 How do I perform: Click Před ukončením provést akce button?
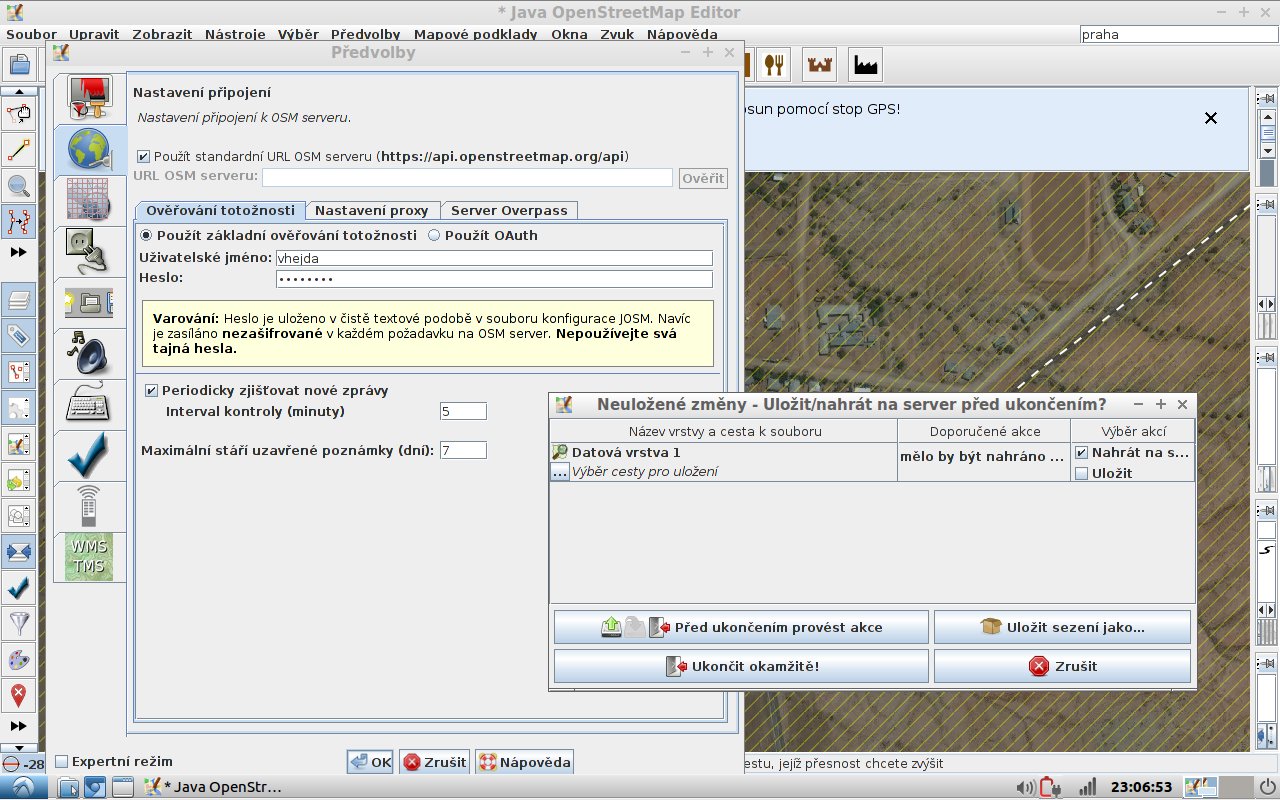pos(741,628)
